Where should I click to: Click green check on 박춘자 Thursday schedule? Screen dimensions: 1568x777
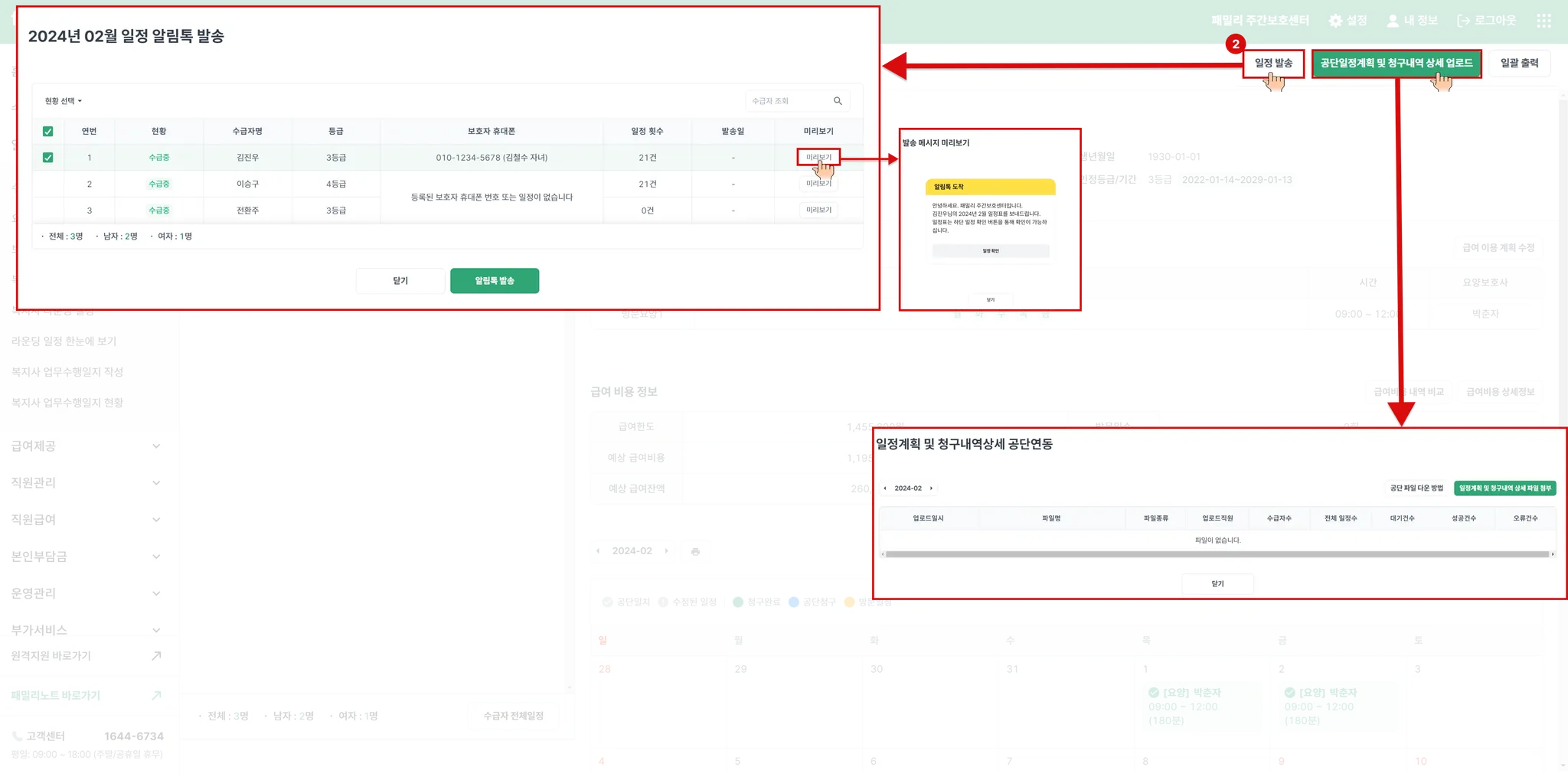(1154, 693)
